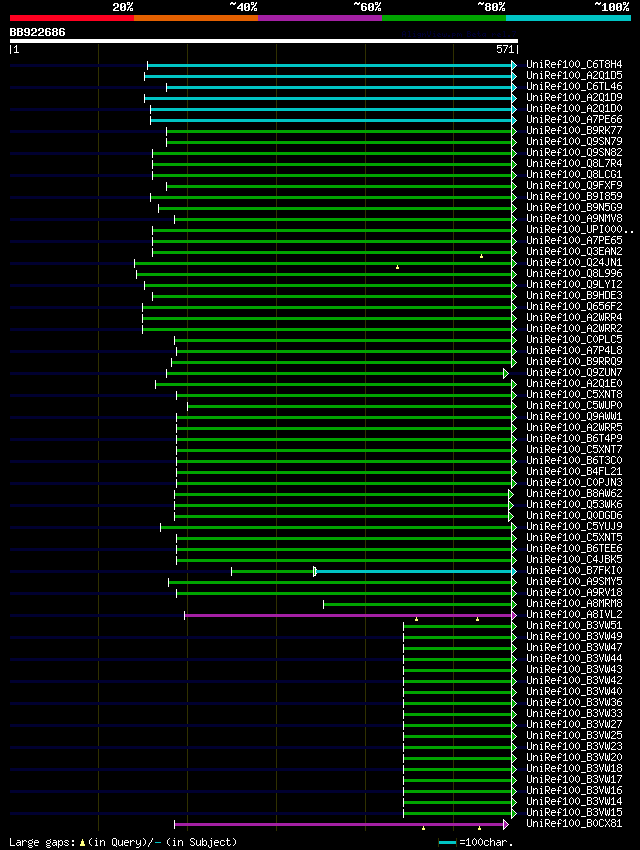Image resolution: width=640 pixels, height=850 pixels.
Task: Select the UniRef100_A2Q1E0 label
Action: 574,383
